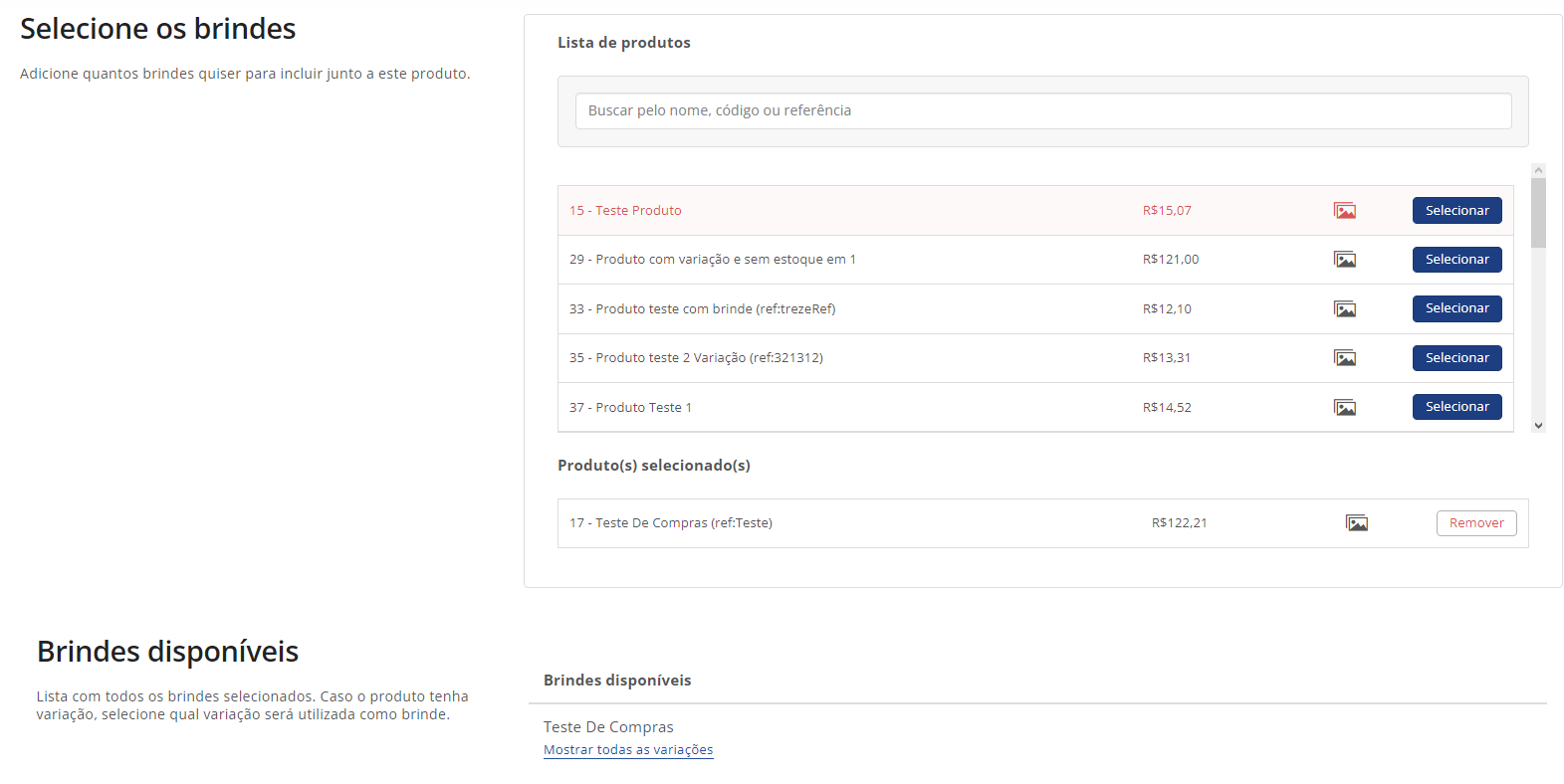Click the scrollbar down arrow
Image resolution: width=1564 pixels, height=784 pixels.
(1538, 425)
